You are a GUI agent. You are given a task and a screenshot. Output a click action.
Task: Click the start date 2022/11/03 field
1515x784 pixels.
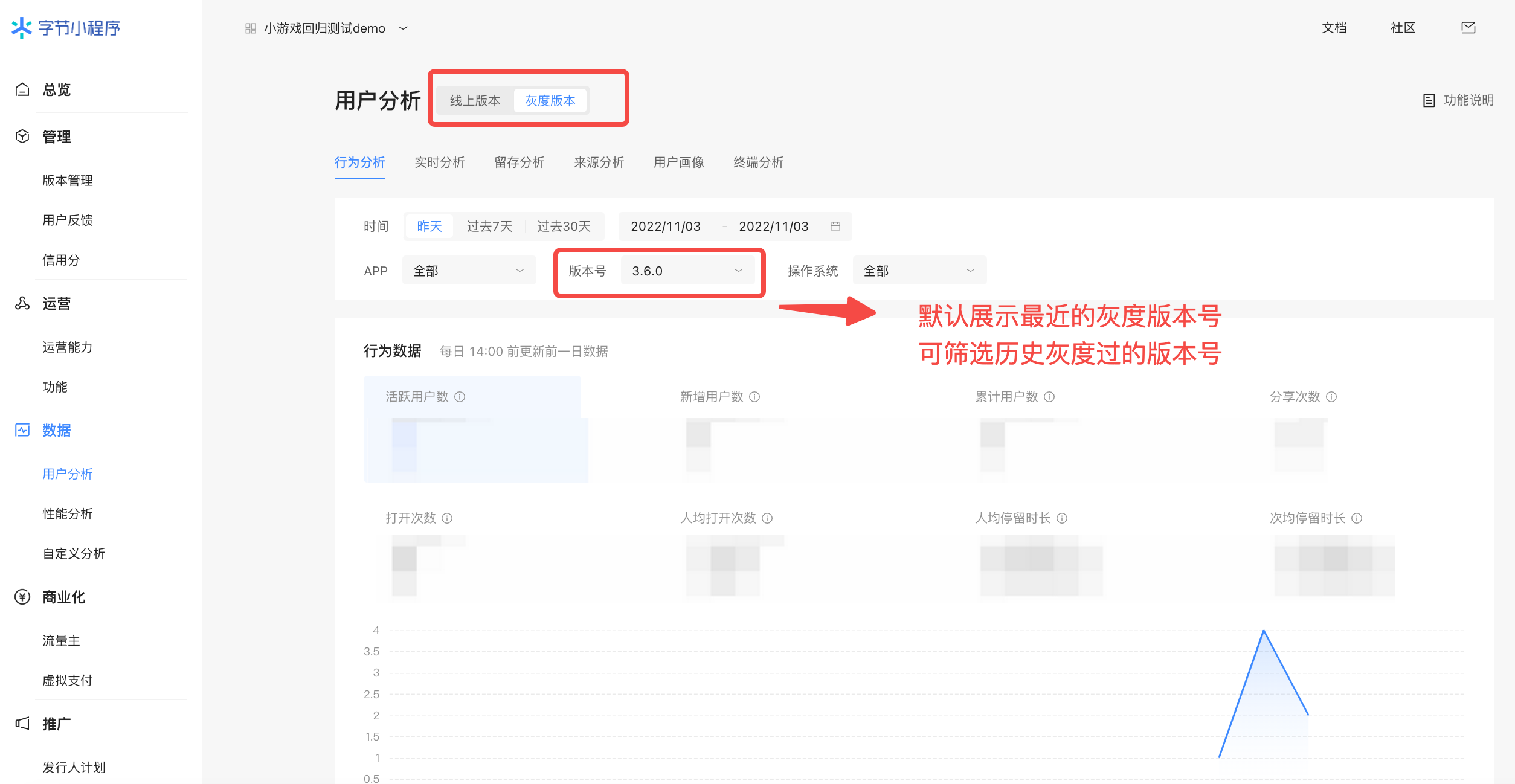coord(666,226)
